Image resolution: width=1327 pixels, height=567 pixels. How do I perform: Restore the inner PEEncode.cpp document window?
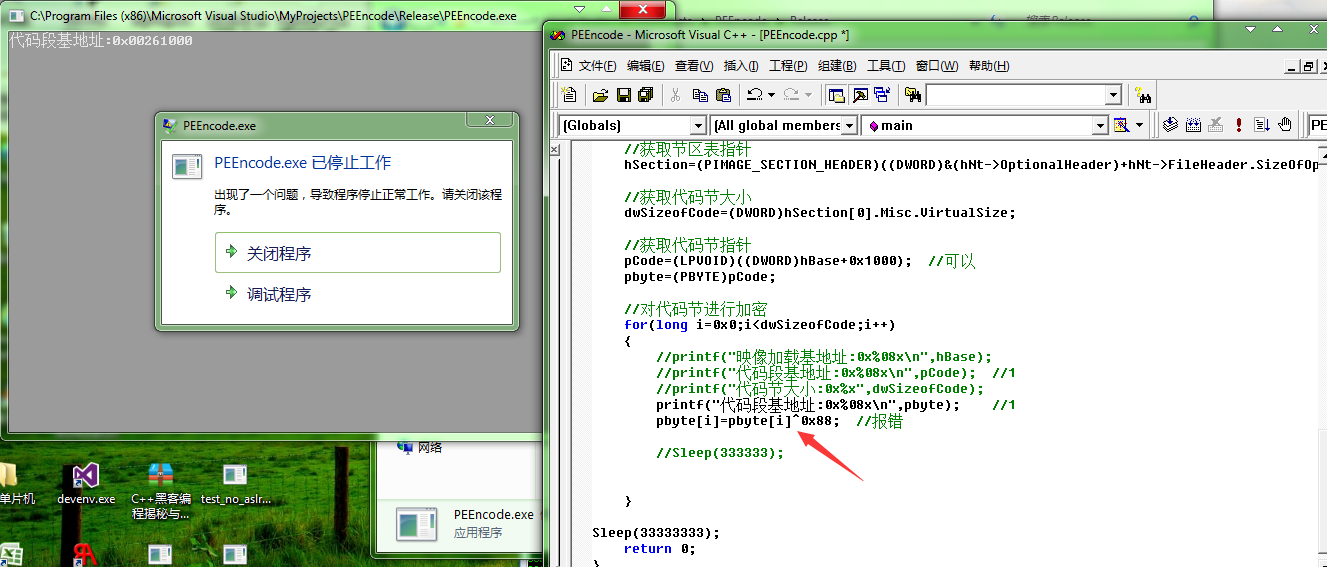1309,66
